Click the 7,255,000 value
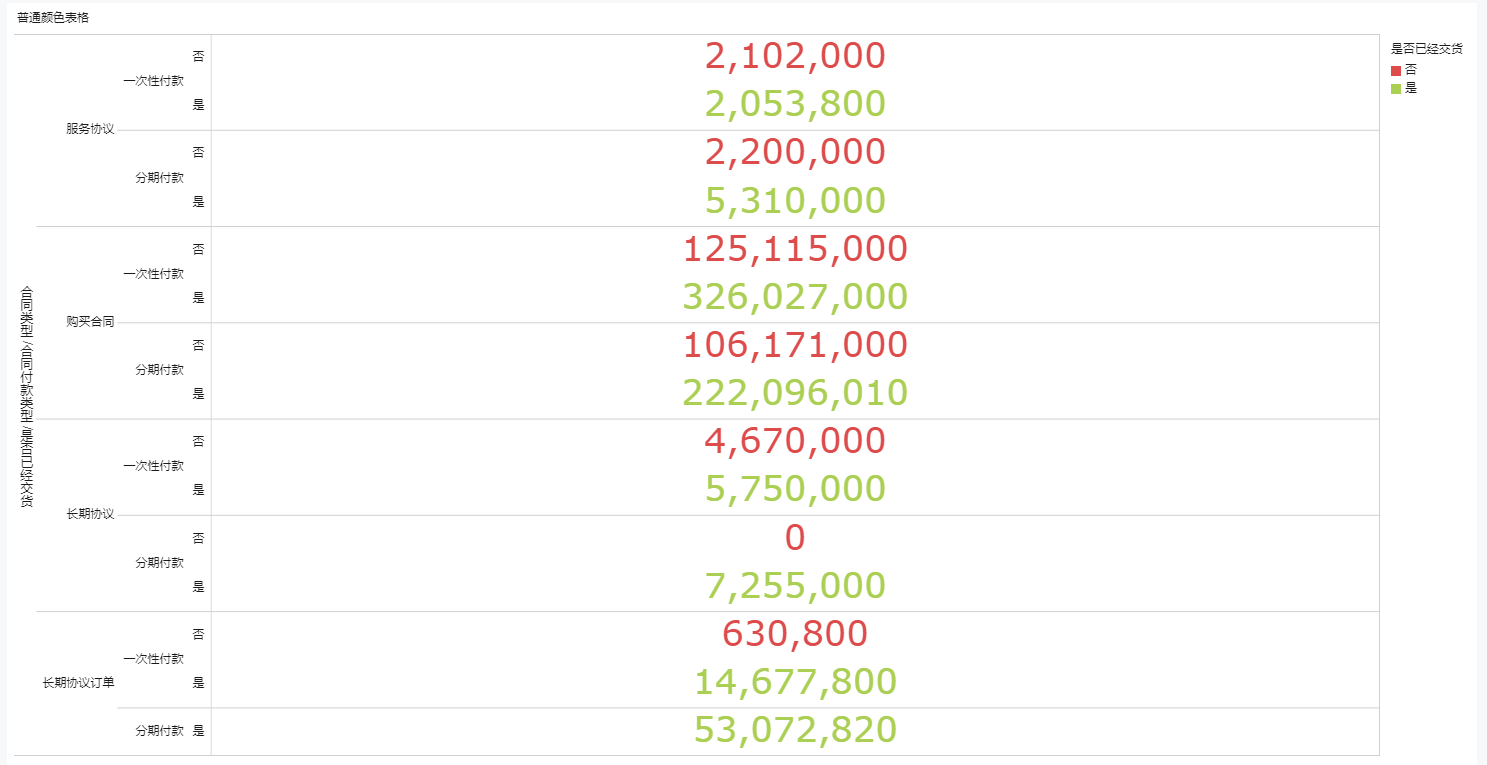This screenshot has height=765, width=1487. [x=795, y=586]
